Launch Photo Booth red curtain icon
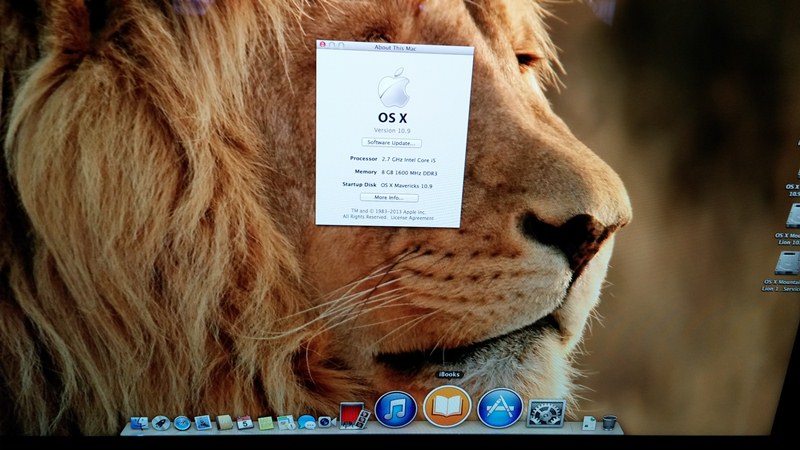The image size is (800, 450). click(x=354, y=416)
